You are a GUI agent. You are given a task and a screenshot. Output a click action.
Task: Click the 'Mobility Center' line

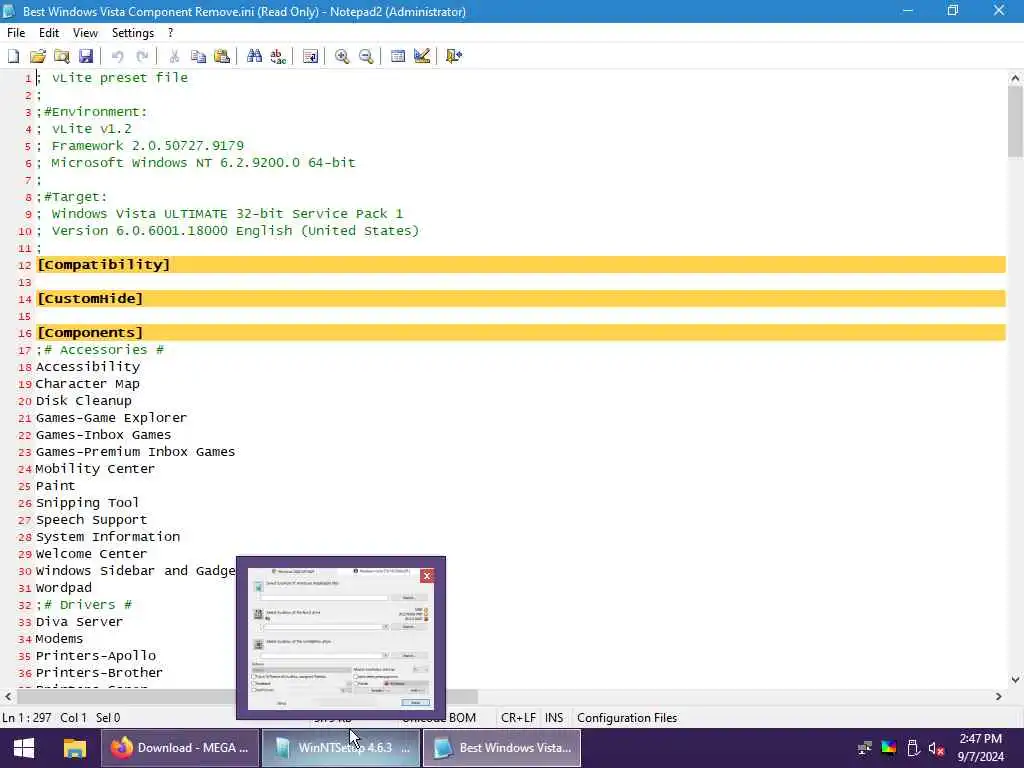(95, 469)
